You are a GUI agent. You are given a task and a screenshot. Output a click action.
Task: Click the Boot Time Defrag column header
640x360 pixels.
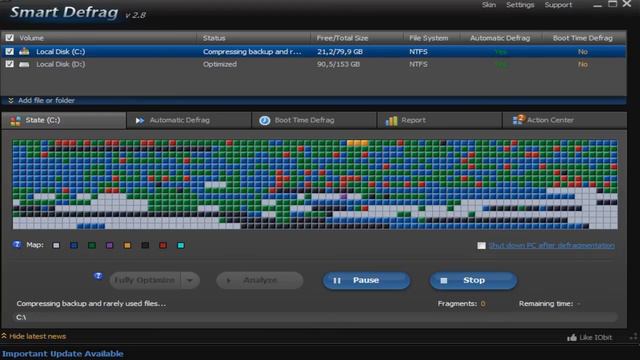[583, 38]
